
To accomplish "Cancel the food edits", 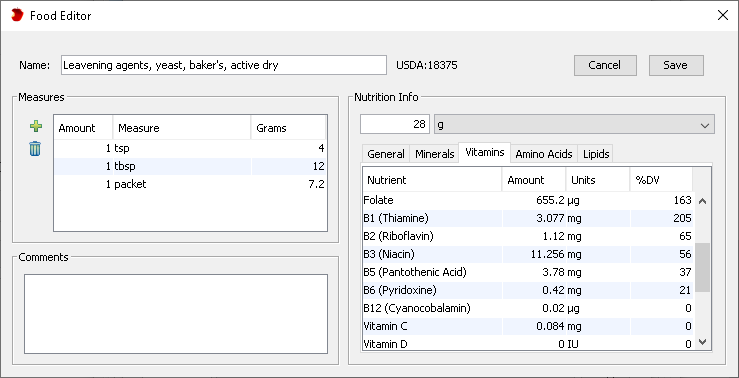I will (605, 65).
